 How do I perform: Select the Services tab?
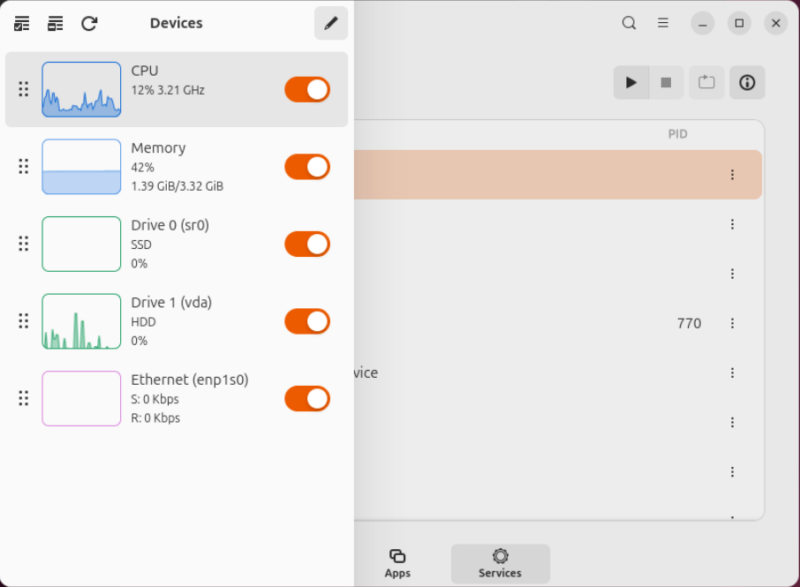point(500,562)
